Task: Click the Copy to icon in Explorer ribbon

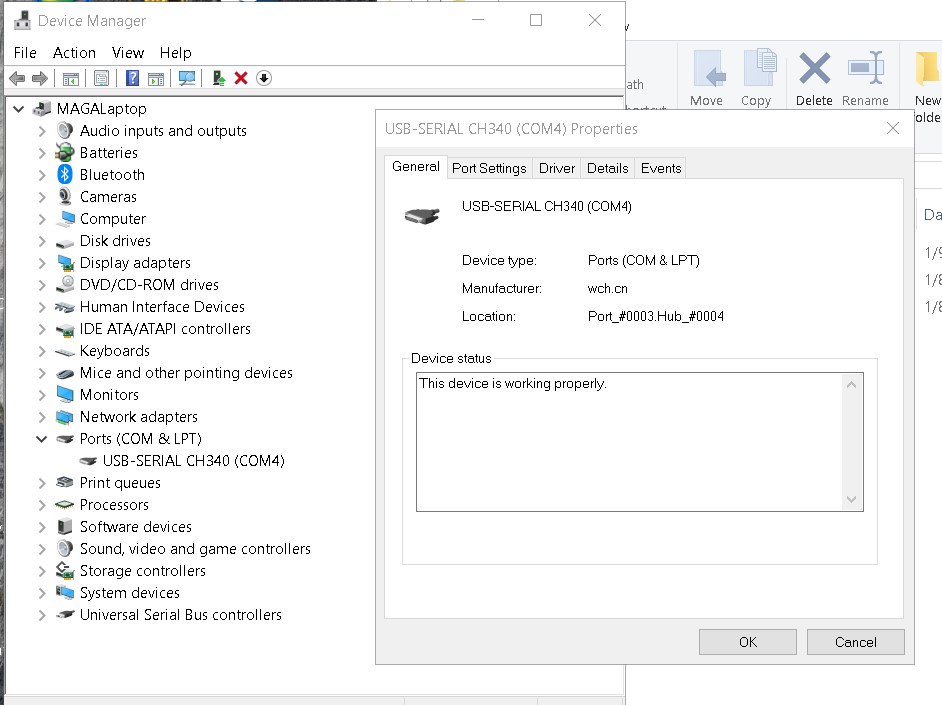Action: tap(759, 68)
